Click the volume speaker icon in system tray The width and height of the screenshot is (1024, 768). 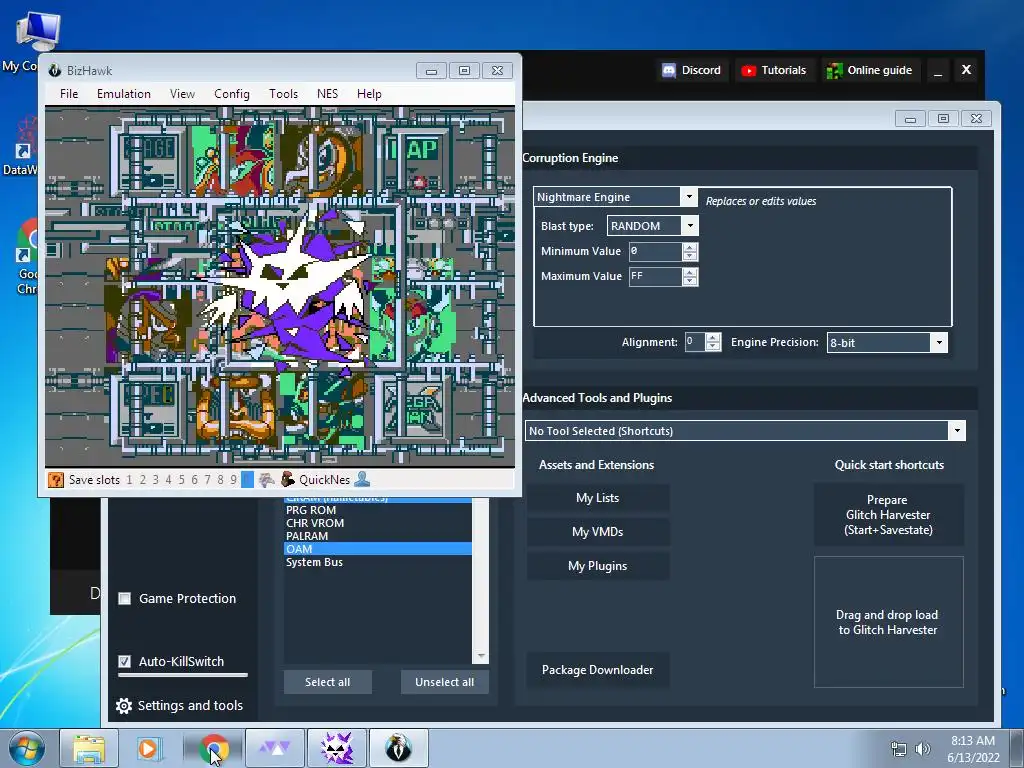tap(922, 749)
